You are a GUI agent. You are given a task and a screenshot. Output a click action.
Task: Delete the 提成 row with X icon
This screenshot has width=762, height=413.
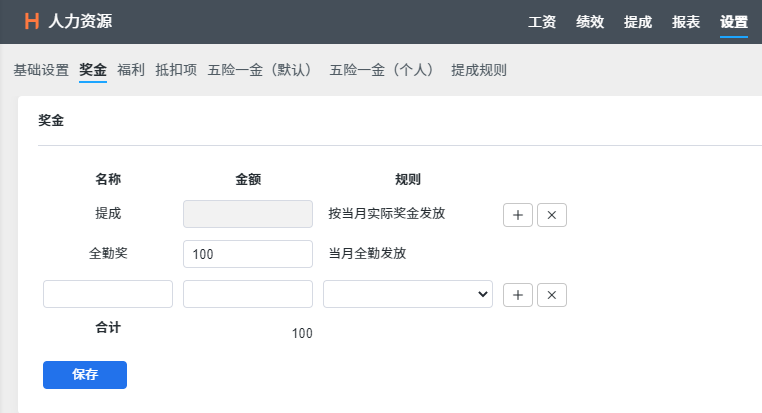[x=552, y=214]
